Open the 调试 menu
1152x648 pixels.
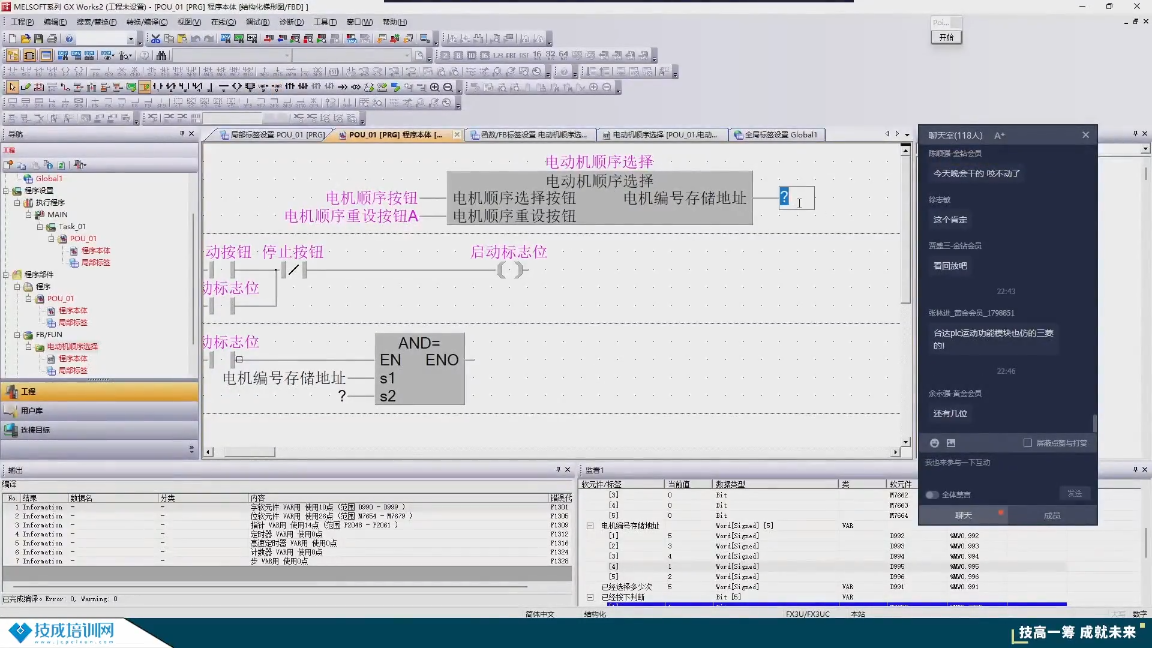click(257, 22)
